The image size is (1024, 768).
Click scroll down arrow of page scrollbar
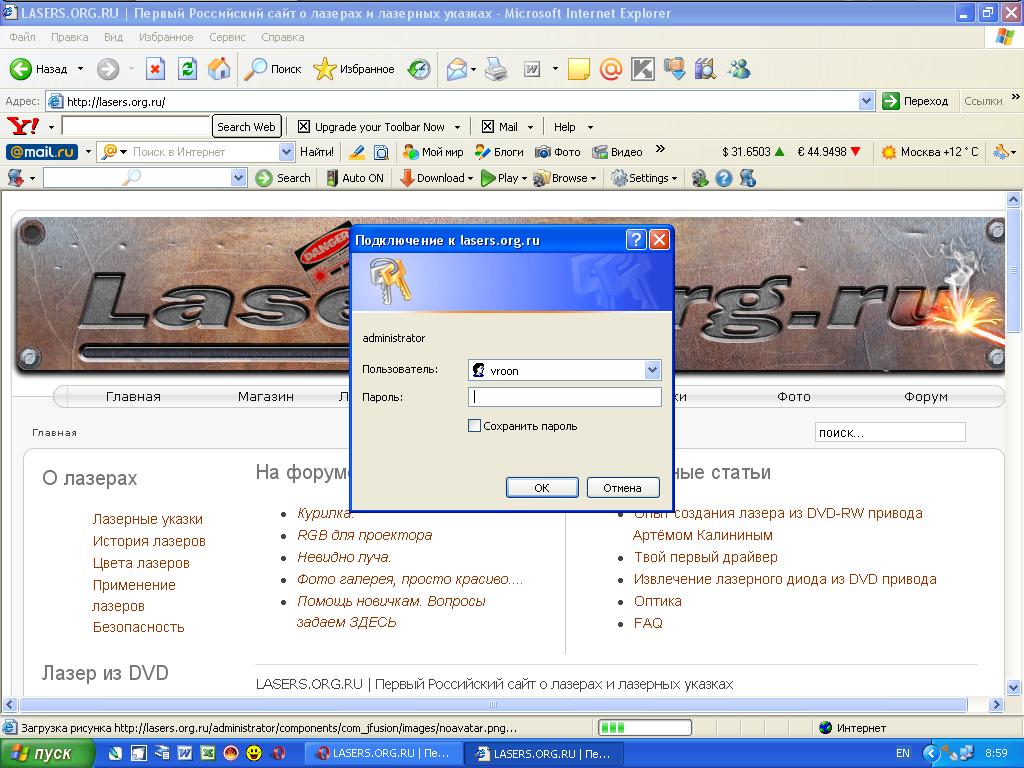pyautogui.click(x=1014, y=687)
